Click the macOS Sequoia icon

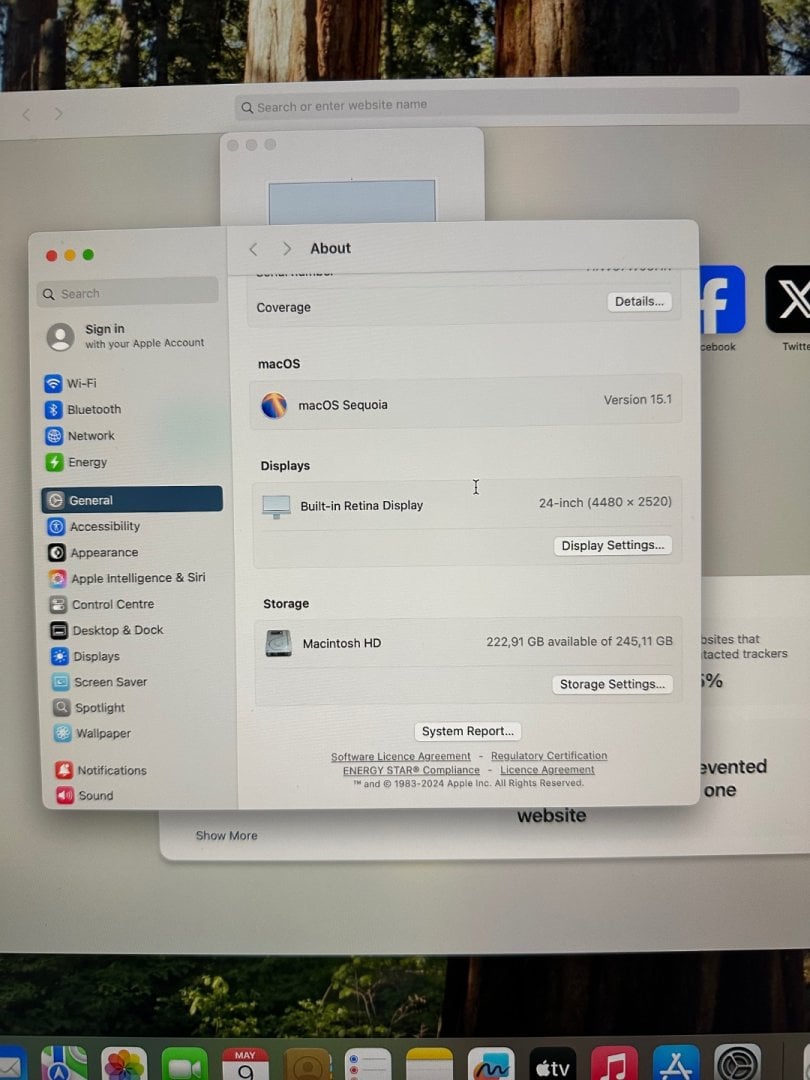coord(273,405)
